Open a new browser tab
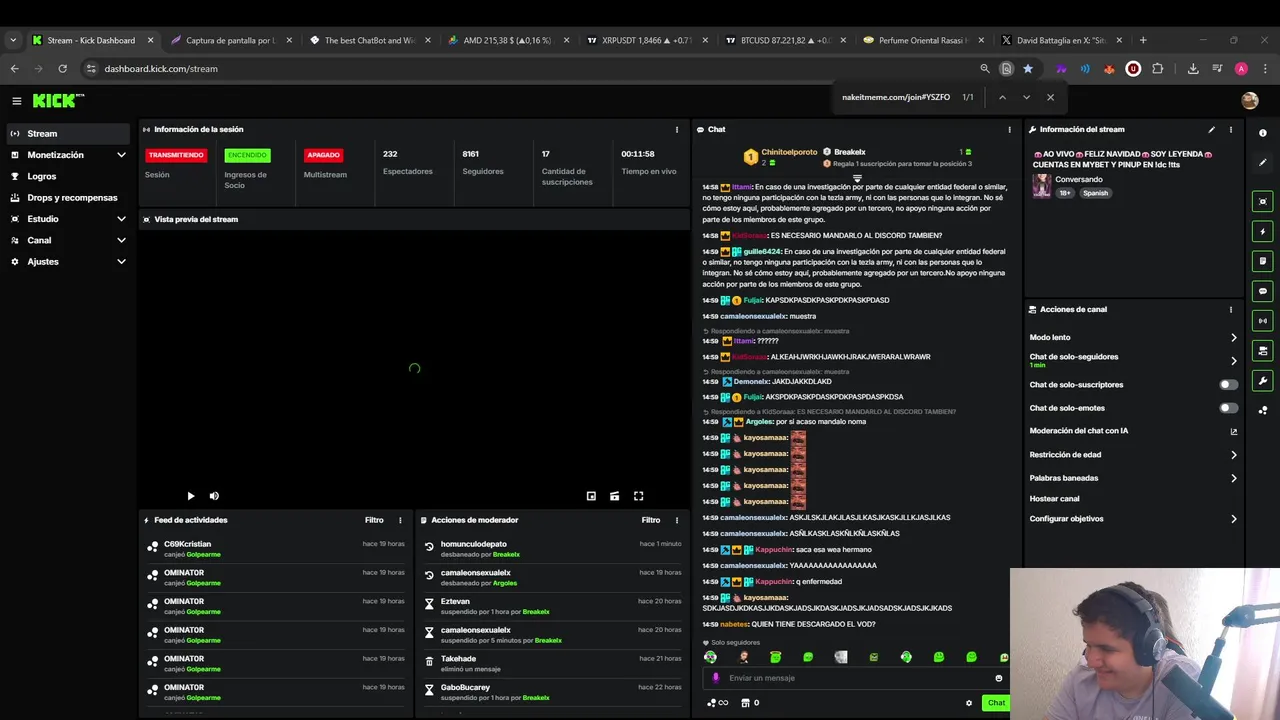The height and width of the screenshot is (720, 1280). pyautogui.click(x=1143, y=40)
